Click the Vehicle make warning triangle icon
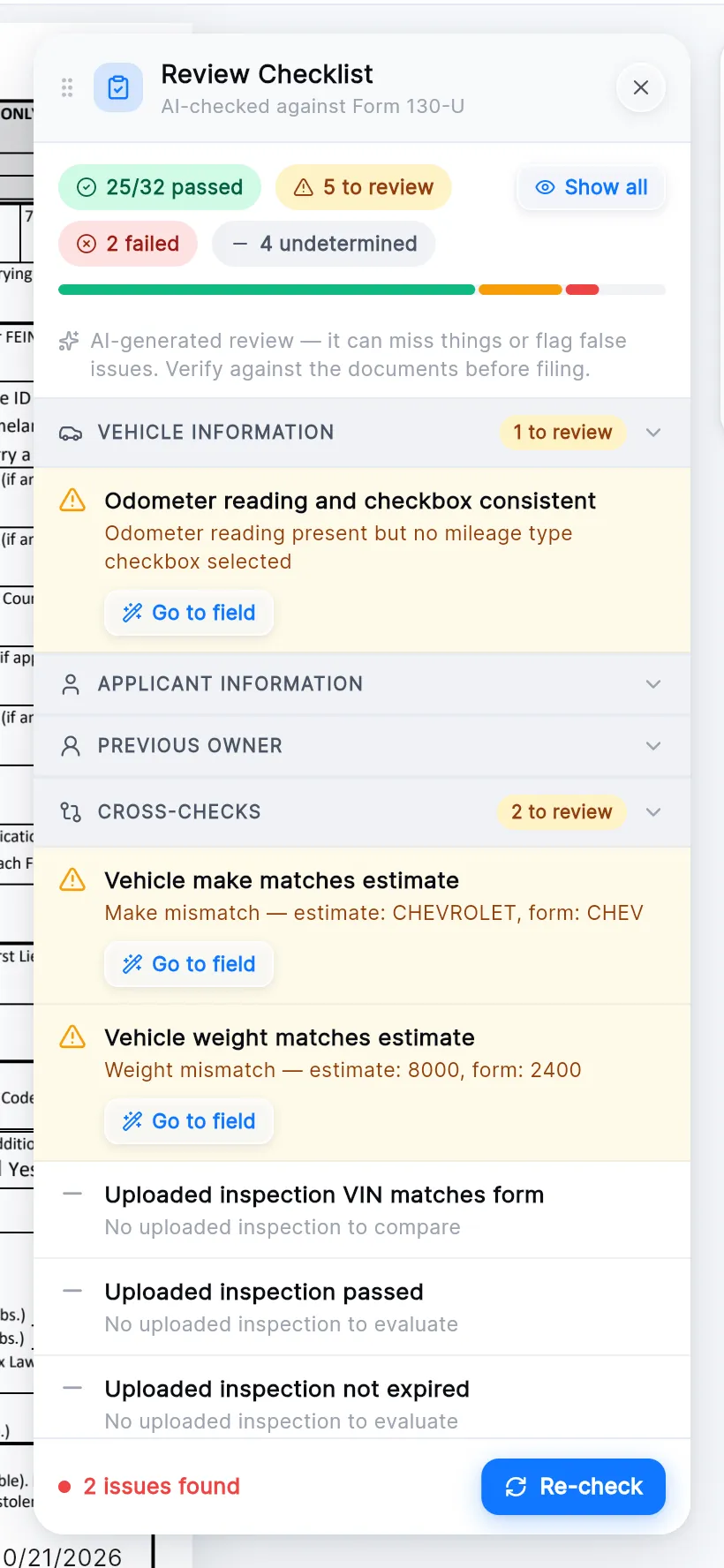Screen dimensions: 724x1568 point(72,880)
